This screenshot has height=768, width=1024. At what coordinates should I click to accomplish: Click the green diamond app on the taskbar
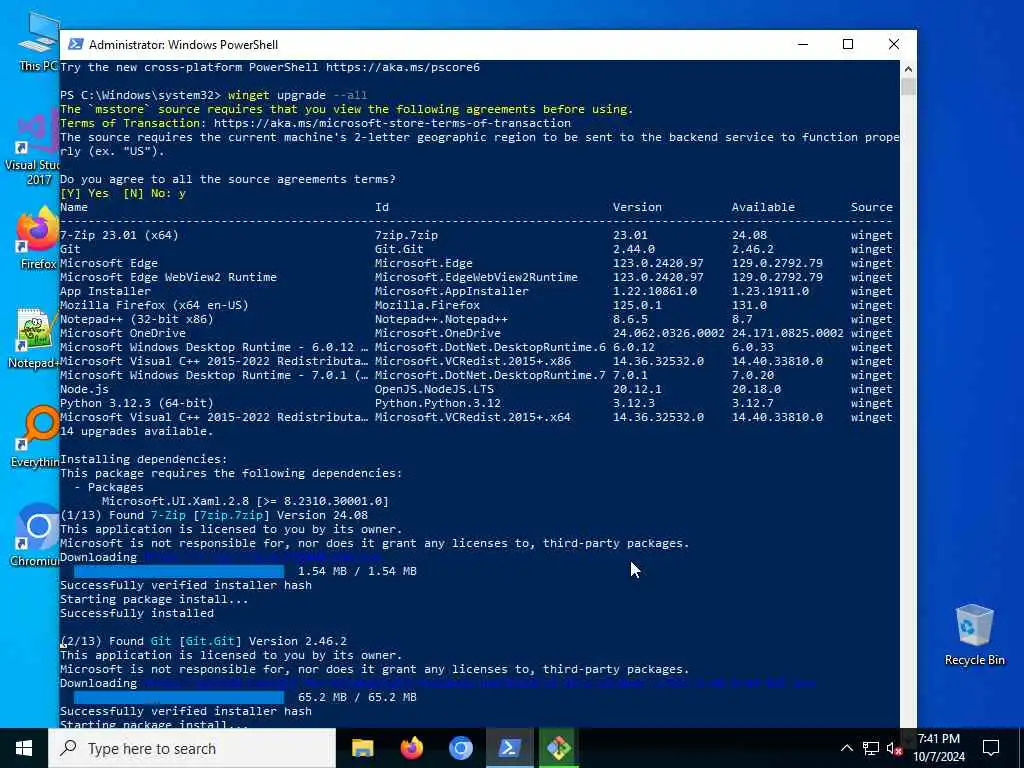[559, 748]
